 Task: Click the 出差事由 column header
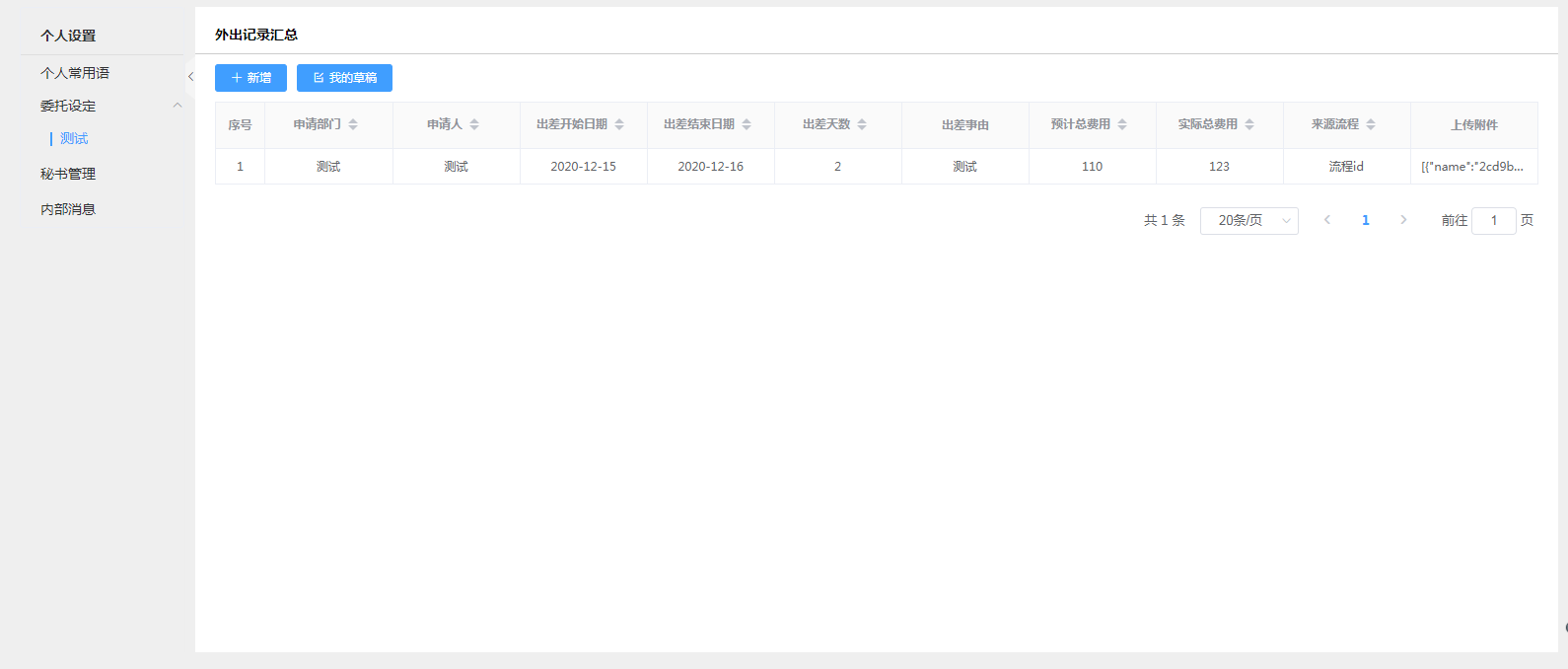point(965,125)
